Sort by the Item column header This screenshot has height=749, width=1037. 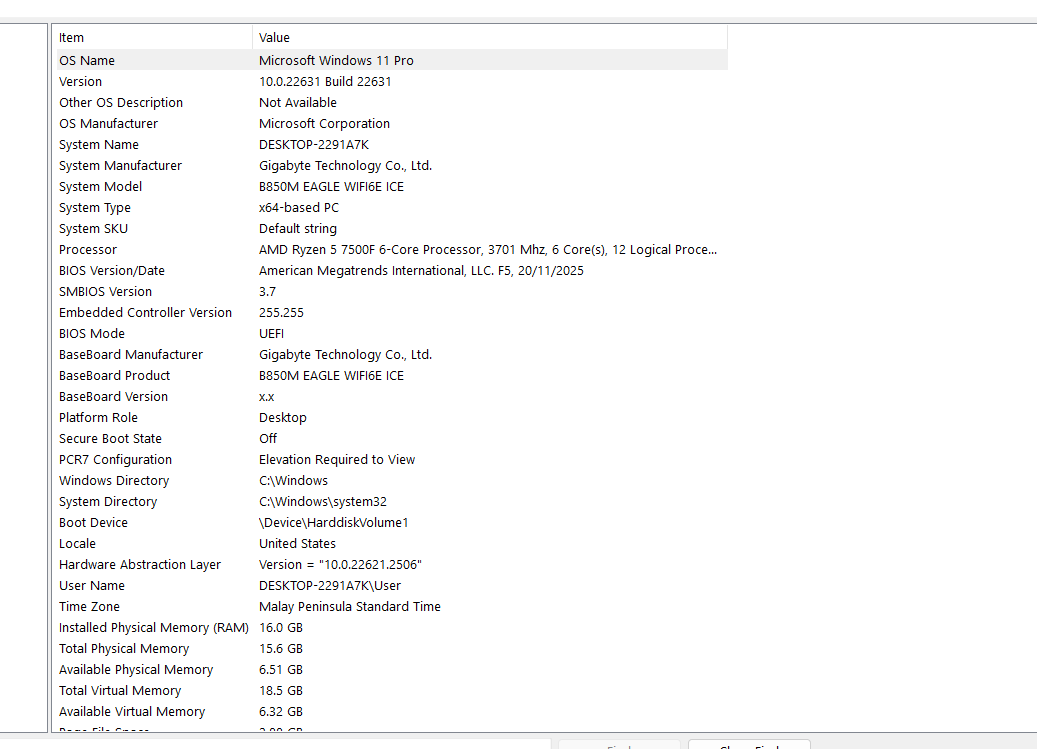pos(153,38)
